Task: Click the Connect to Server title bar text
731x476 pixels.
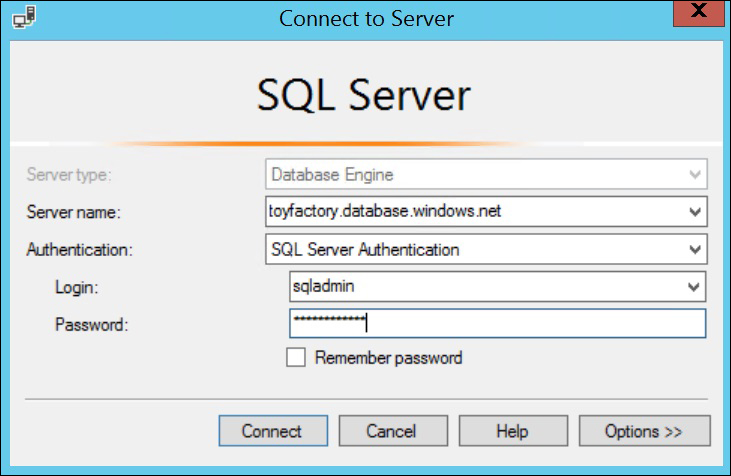Action: 366,19
